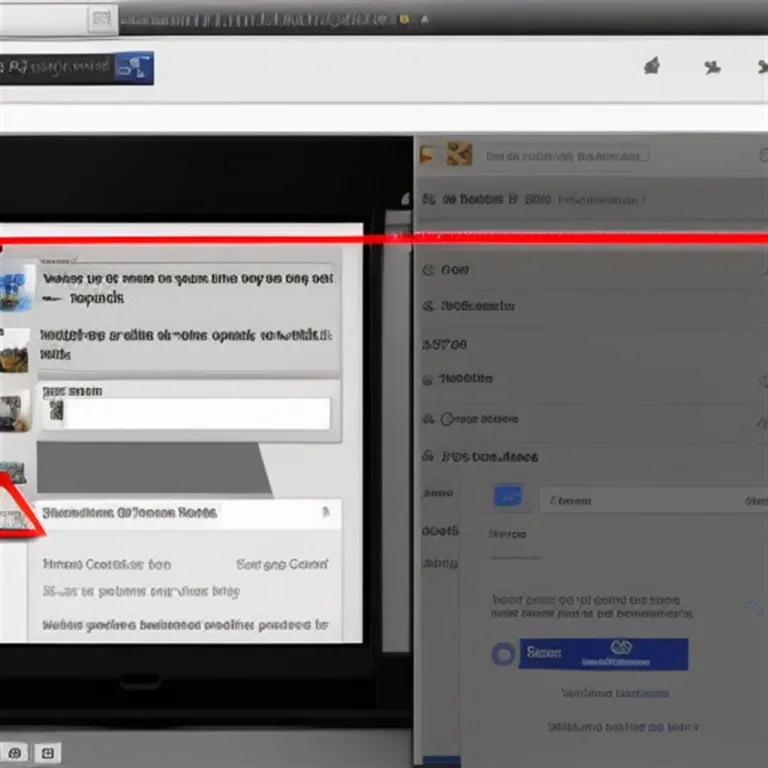This screenshot has width=768, height=768.
Task: Click the blue icon in the top-left toolbar
Action: 134,67
